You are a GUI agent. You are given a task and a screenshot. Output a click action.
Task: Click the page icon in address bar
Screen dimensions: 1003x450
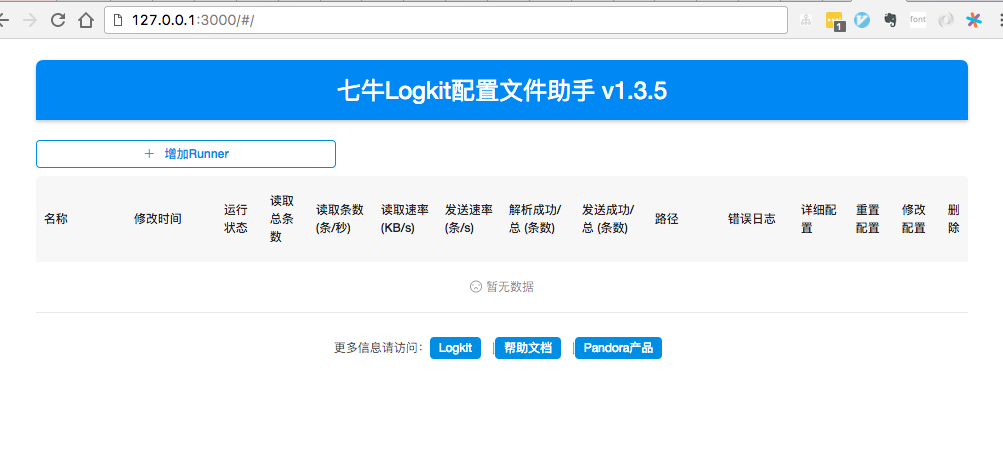click(117, 20)
